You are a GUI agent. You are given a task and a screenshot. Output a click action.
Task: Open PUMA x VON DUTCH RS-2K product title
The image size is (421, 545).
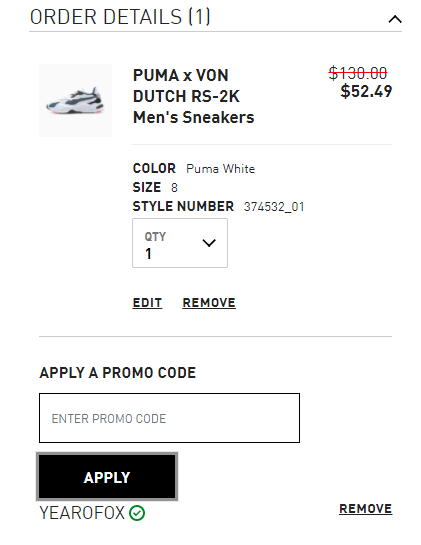(x=193, y=96)
